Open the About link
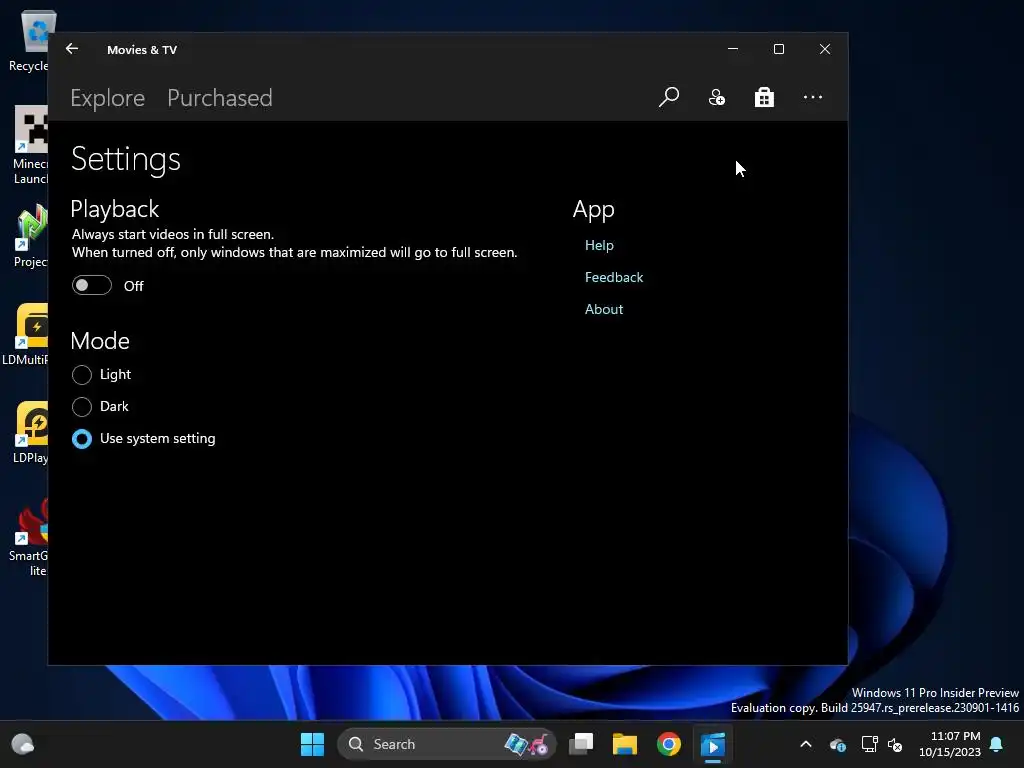The image size is (1024, 768). (603, 309)
